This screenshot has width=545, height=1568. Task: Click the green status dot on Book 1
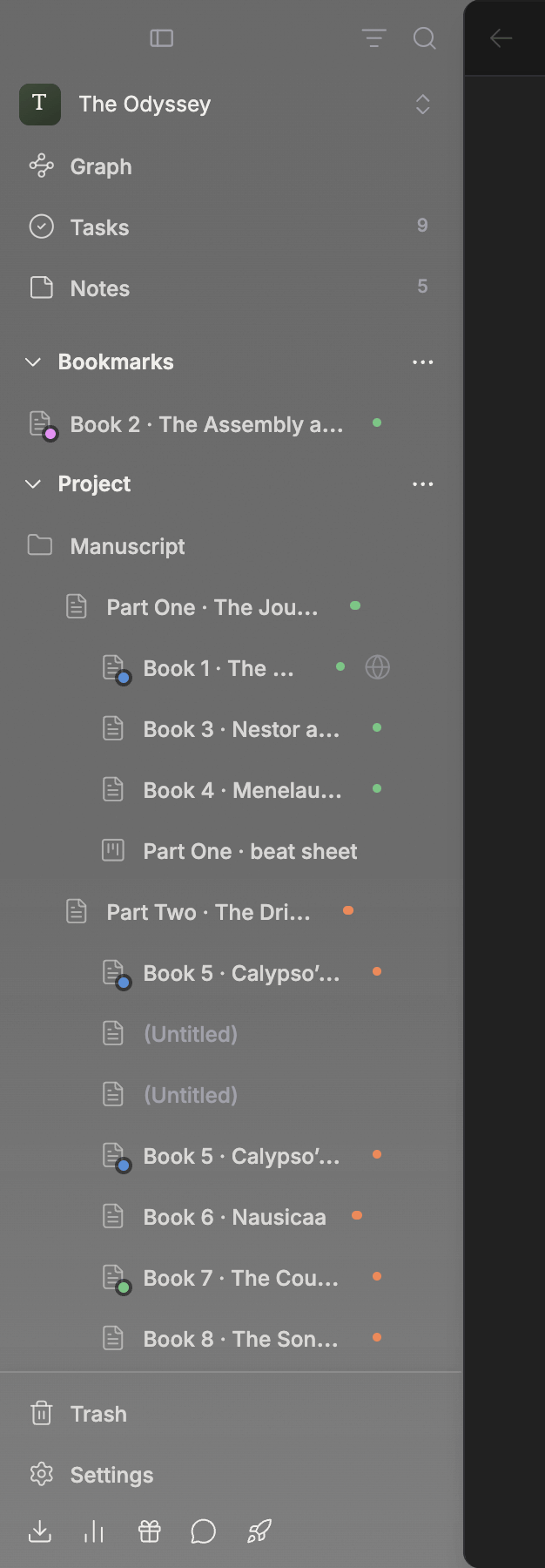pyautogui.click(x=340, y=666)
